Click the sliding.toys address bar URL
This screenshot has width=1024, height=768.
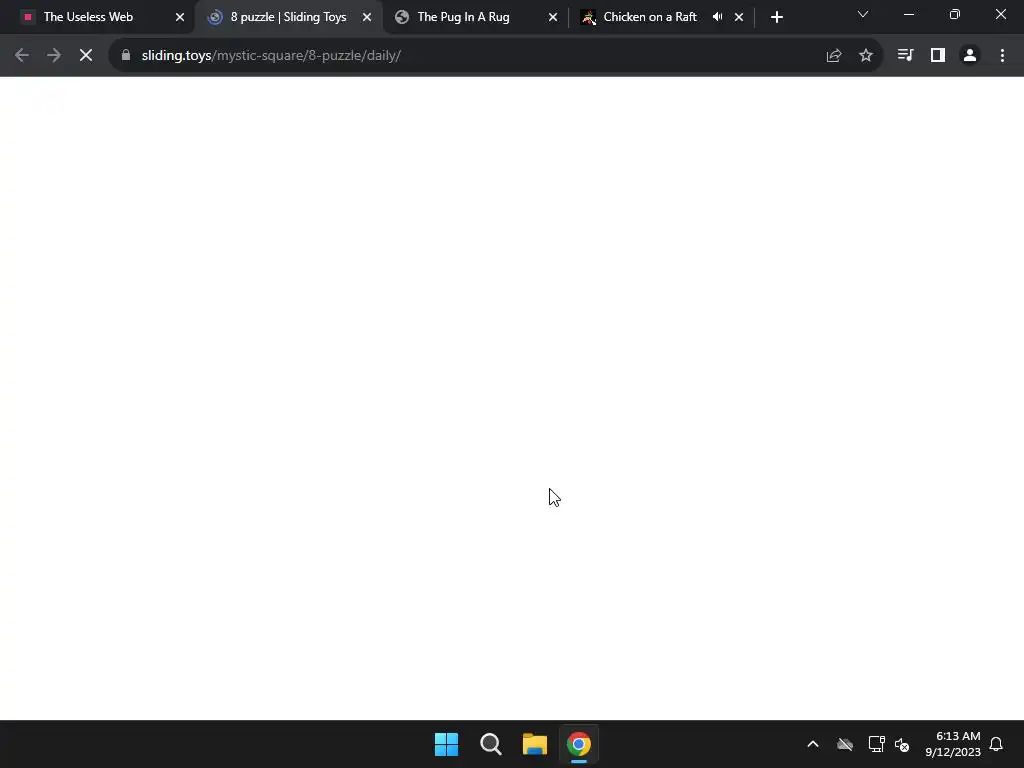271,56
